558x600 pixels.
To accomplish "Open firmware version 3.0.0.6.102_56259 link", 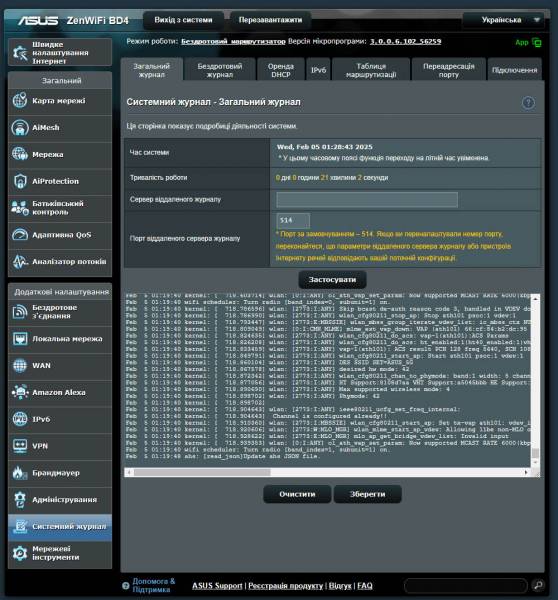I will [x=405, y=41].
